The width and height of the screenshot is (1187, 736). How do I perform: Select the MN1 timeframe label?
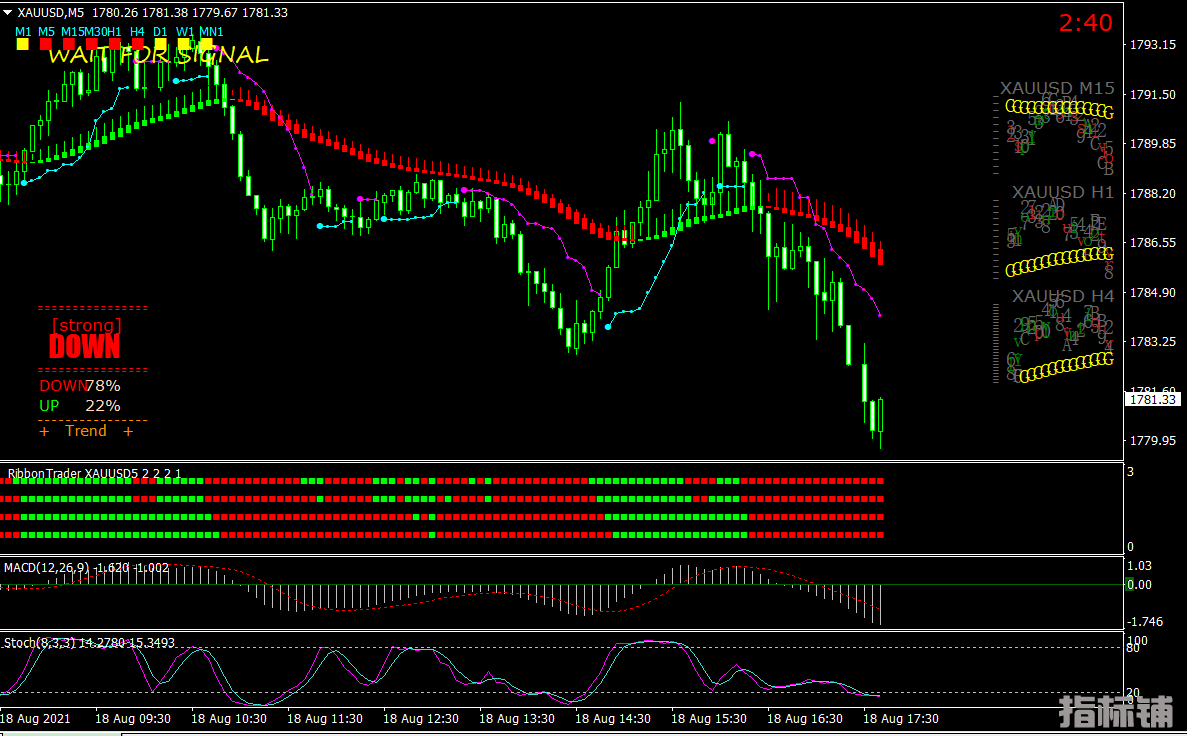click(x=211, y=31)
